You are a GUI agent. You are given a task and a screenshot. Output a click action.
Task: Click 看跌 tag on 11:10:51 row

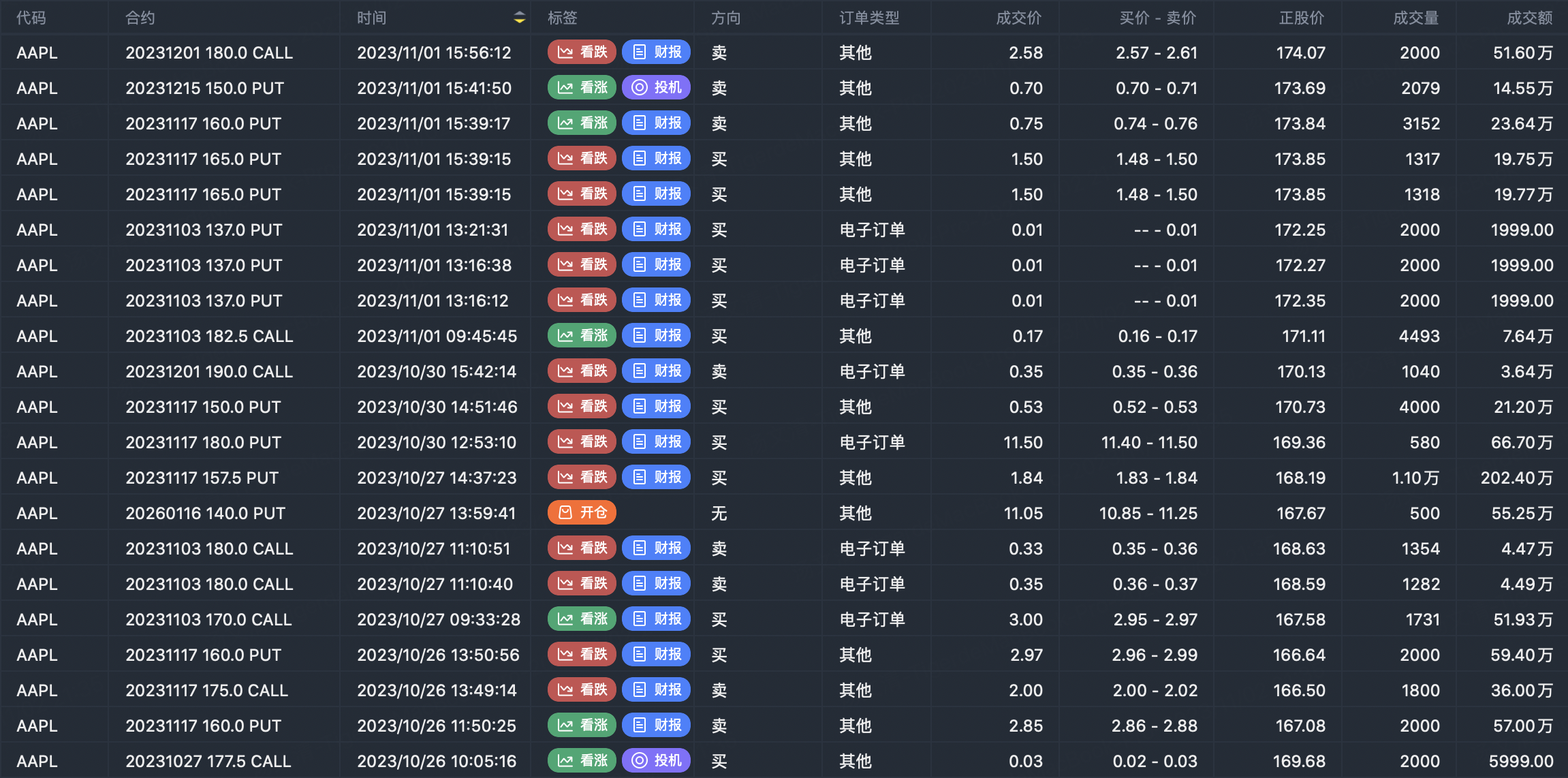582,548
